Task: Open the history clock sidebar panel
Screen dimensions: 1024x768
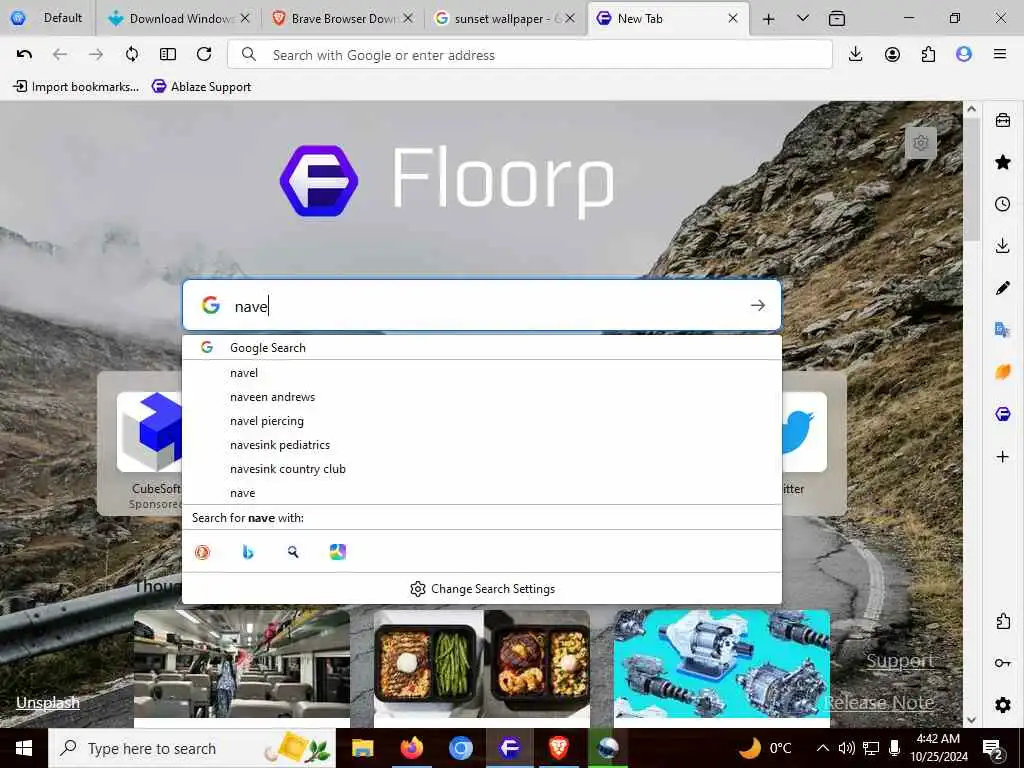Action: pos(1003,204)
